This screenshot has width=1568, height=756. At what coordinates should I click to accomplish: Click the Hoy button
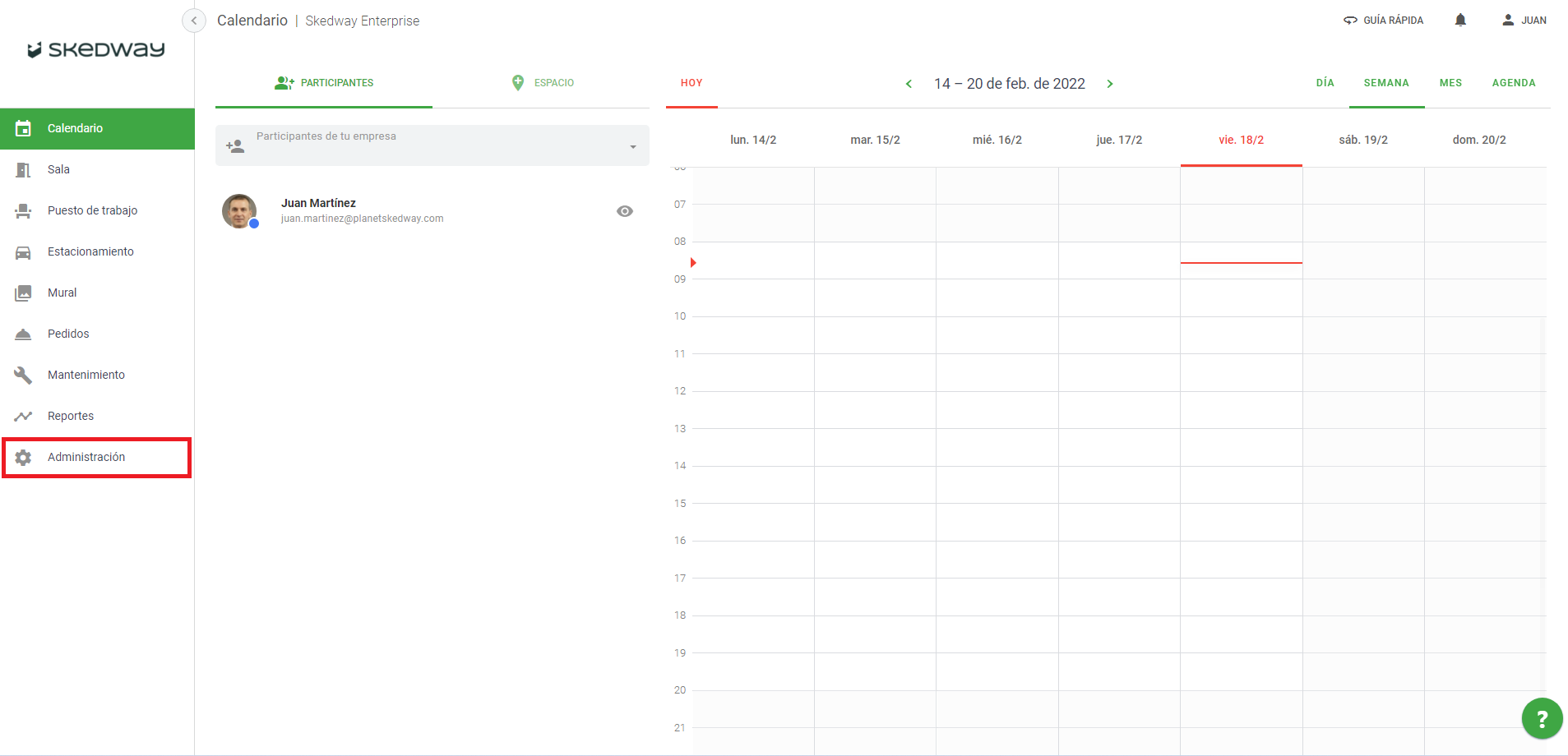coord(691,83)
